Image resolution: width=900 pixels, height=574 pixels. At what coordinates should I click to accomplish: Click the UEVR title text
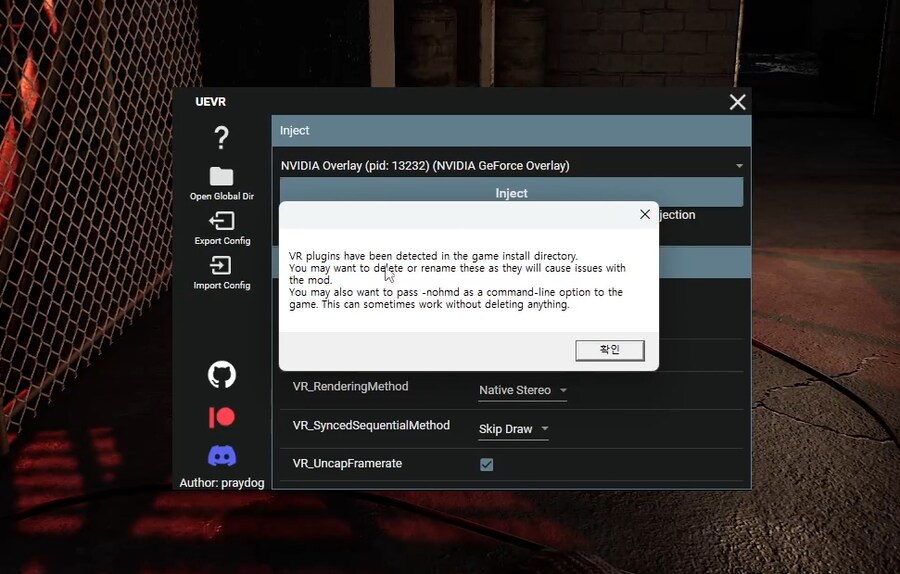pos(211,102)
